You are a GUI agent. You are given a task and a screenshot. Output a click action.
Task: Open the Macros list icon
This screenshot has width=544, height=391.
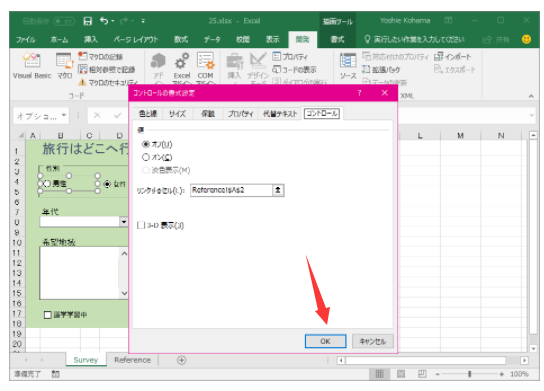point(65,65)
